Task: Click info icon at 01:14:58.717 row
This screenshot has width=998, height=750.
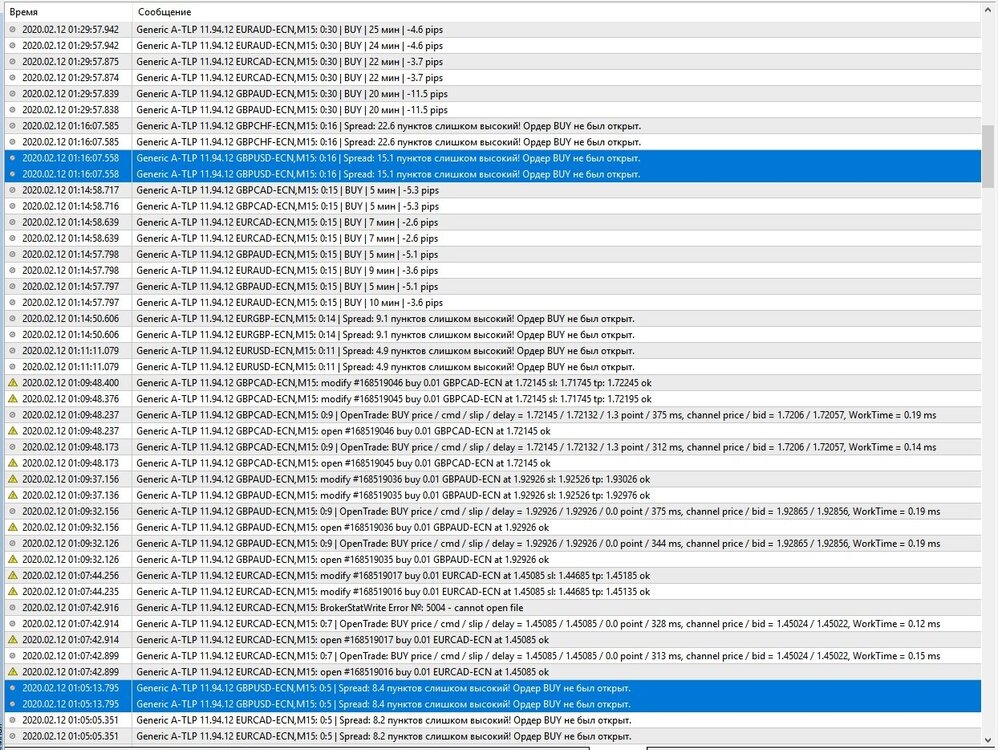Action: (x=12, y=190)
